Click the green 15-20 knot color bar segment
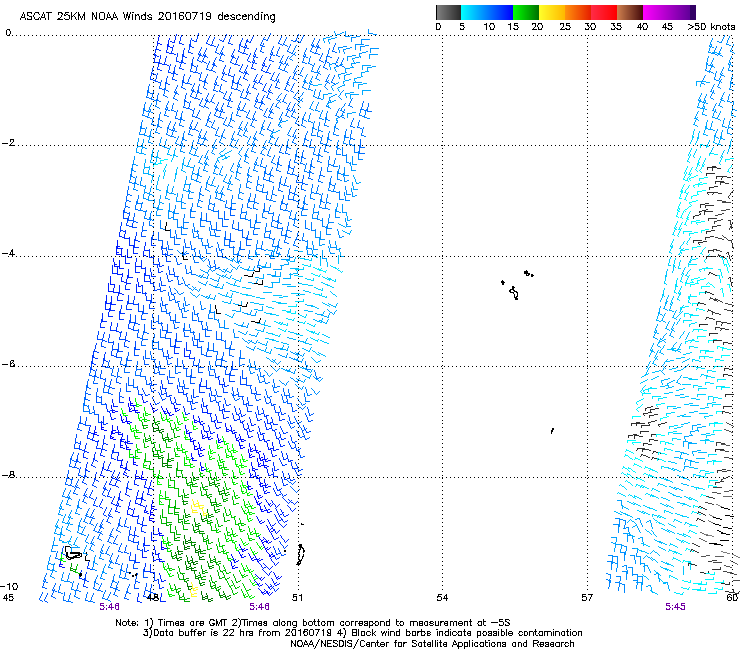Image resolution: width=740 pixels, height=650 pixels. tap(526, 12)
